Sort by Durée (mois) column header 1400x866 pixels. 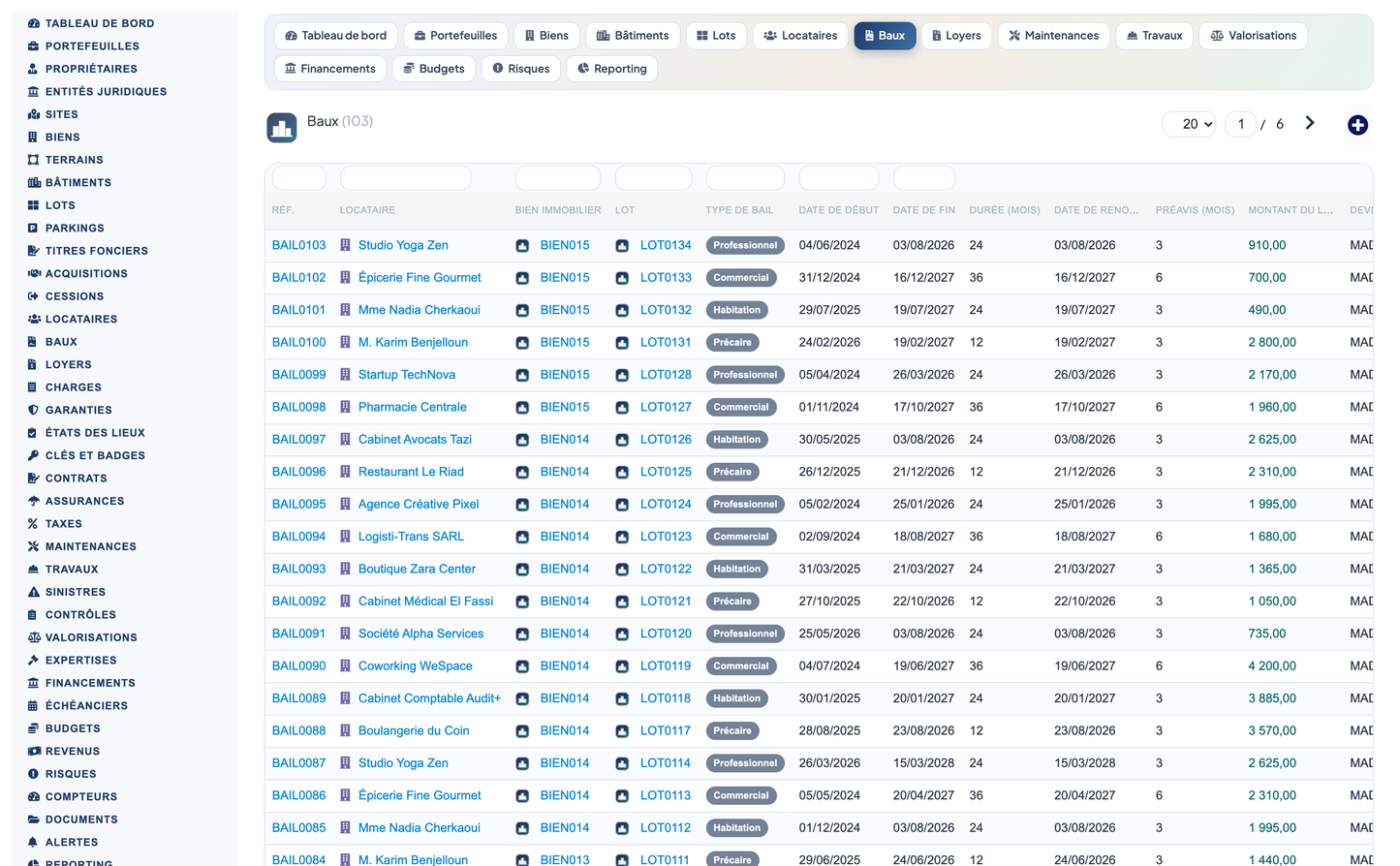(1005, 210)
